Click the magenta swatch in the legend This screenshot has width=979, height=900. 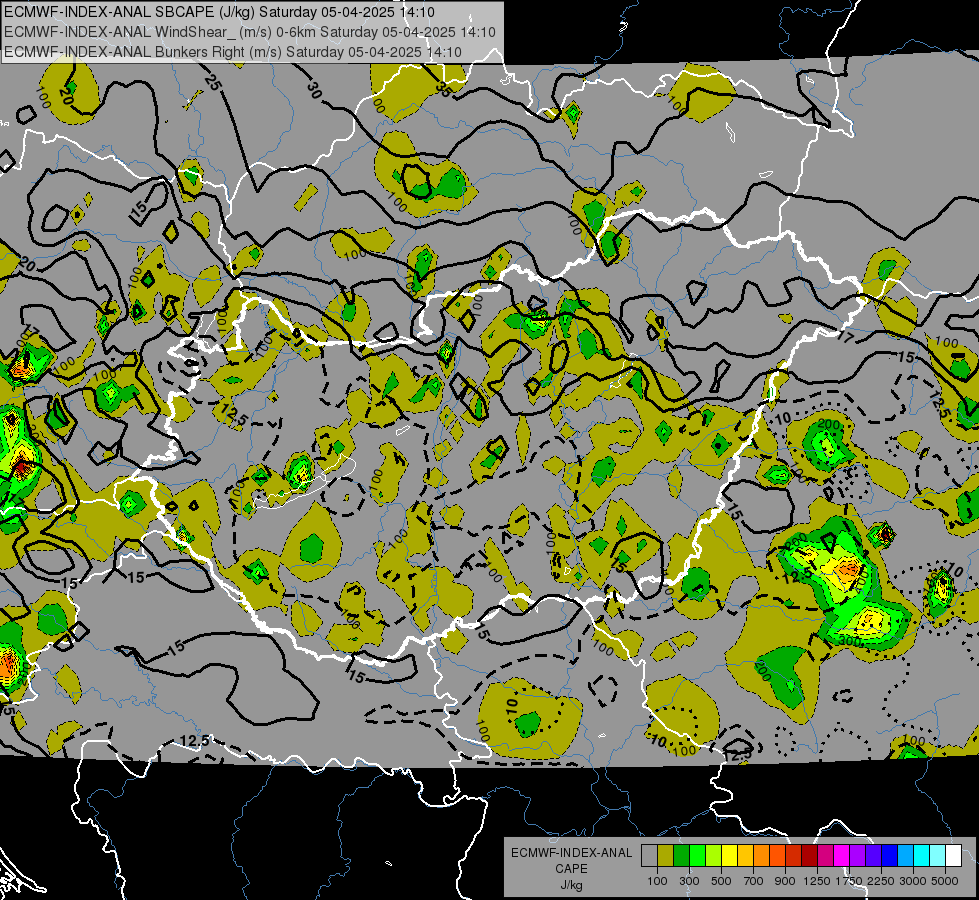coord(842,856)
